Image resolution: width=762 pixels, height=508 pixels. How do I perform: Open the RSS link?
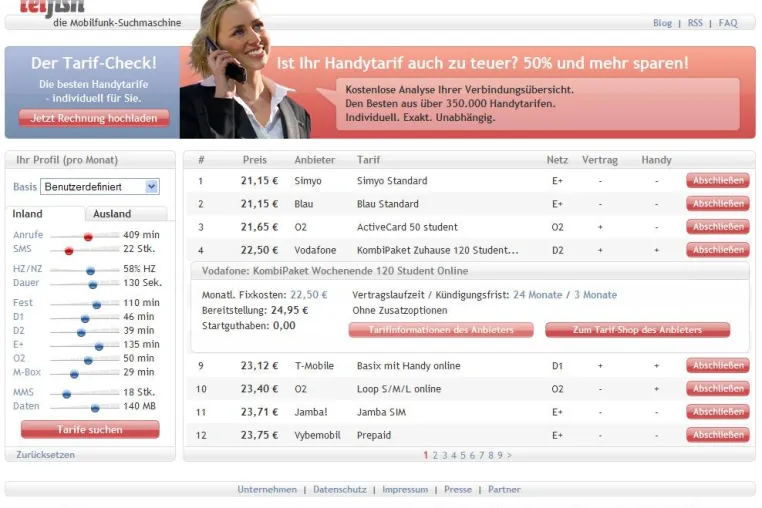click(695, 23)
